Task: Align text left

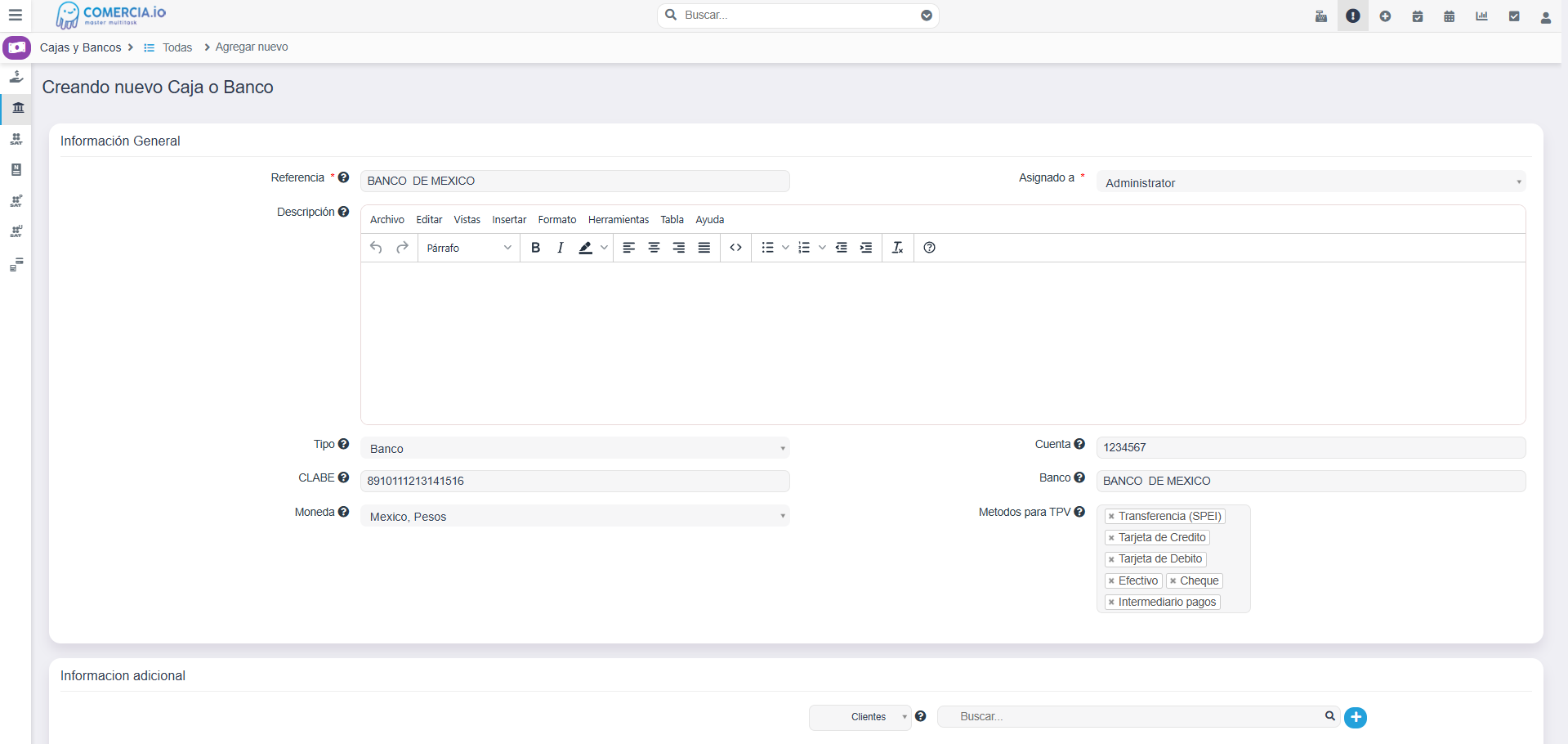Action: click(x=629, y=248)
